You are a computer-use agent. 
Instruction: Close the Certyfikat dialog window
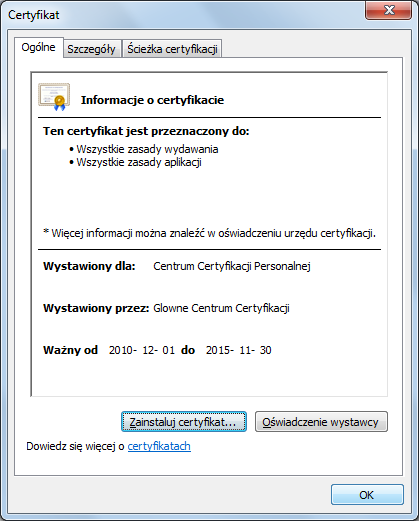pos(388,10)
